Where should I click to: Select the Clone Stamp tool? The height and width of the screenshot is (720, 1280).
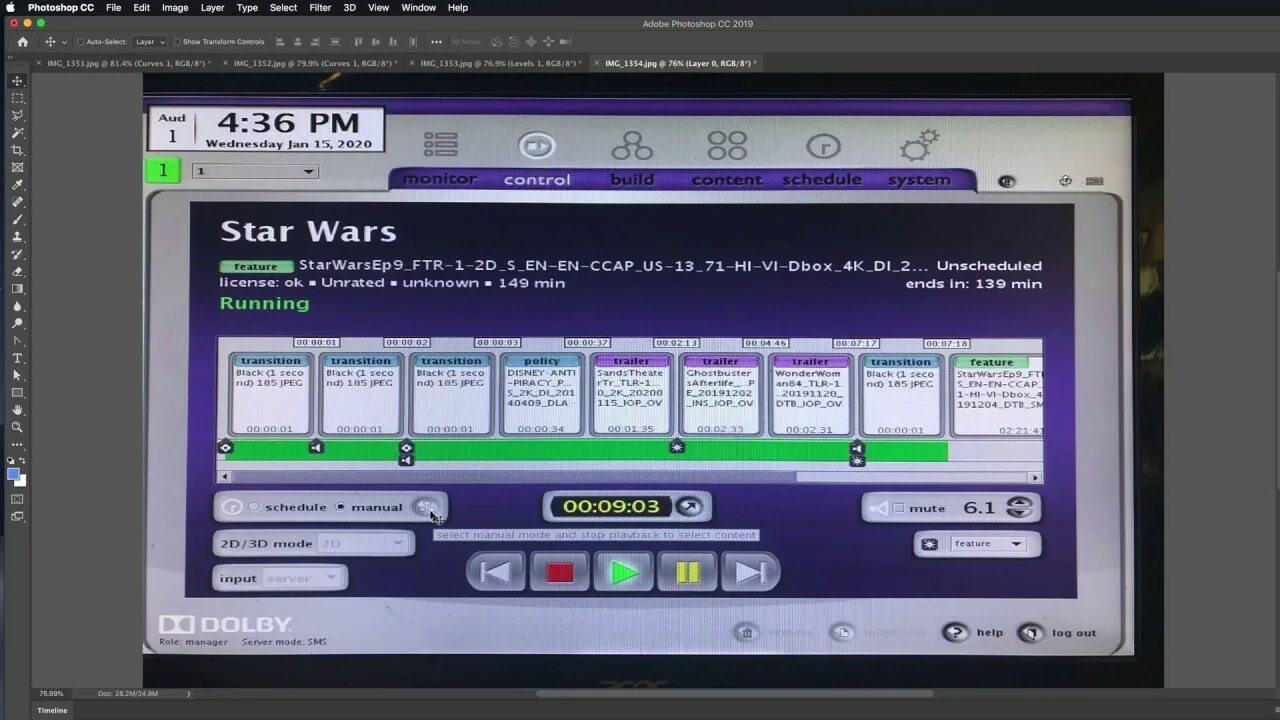click(x=17, y=237)
